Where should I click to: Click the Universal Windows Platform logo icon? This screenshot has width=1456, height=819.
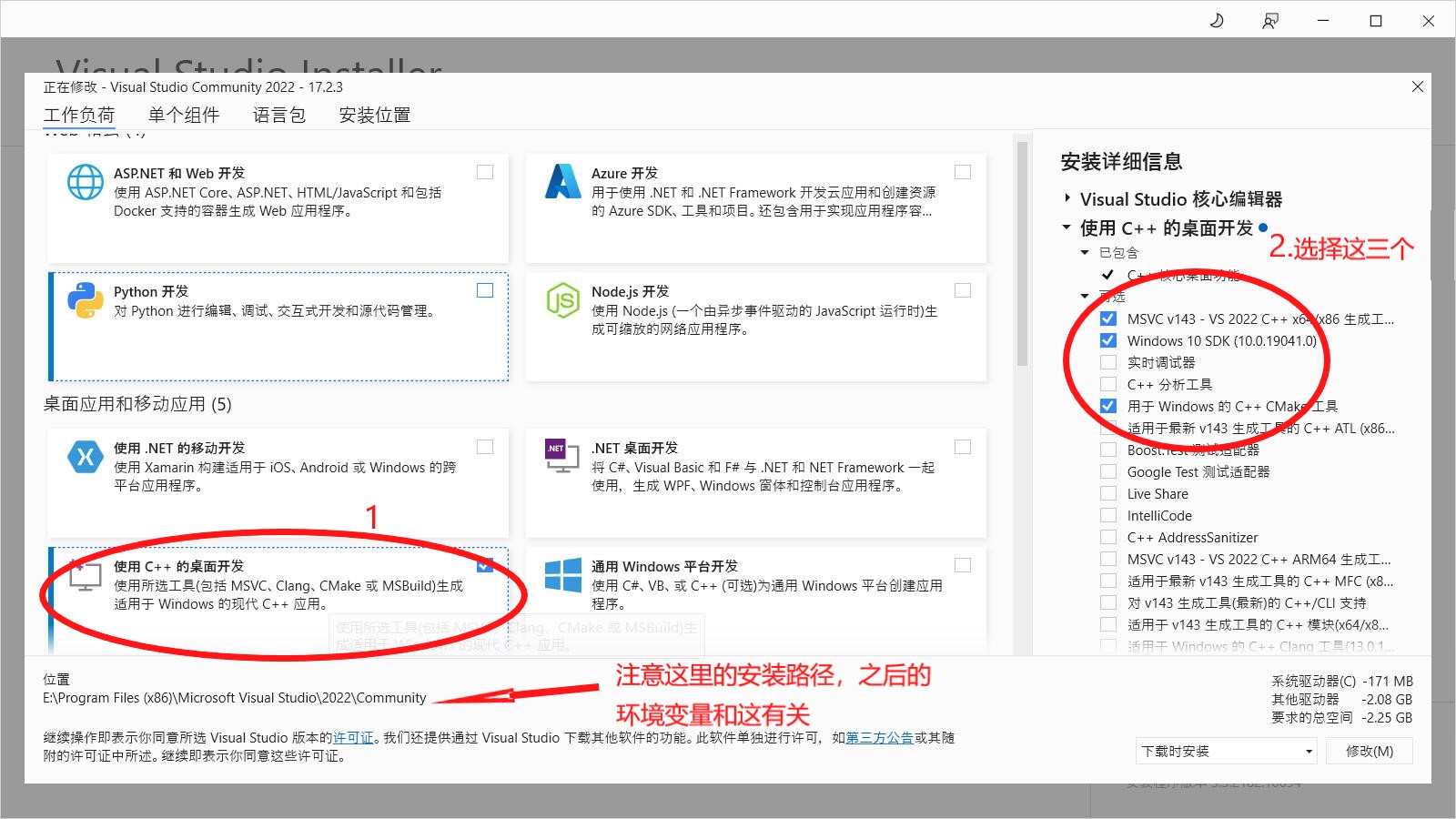563,575
